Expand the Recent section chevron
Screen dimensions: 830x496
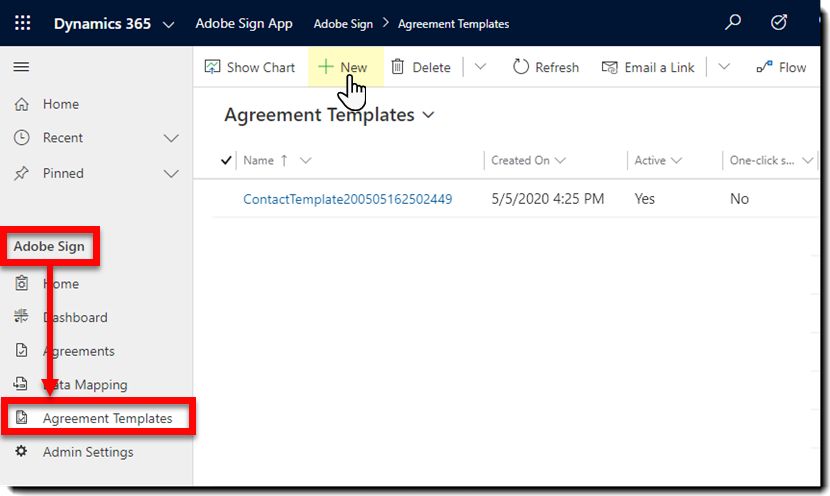click(171, 138)
